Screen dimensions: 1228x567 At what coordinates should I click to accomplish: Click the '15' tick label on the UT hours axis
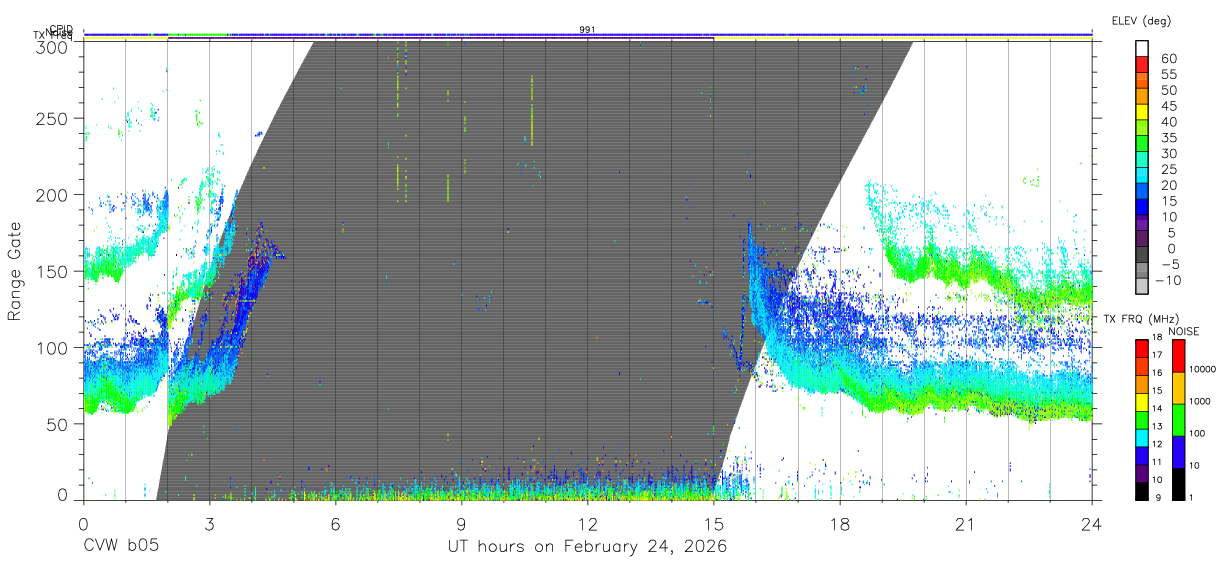714,524
